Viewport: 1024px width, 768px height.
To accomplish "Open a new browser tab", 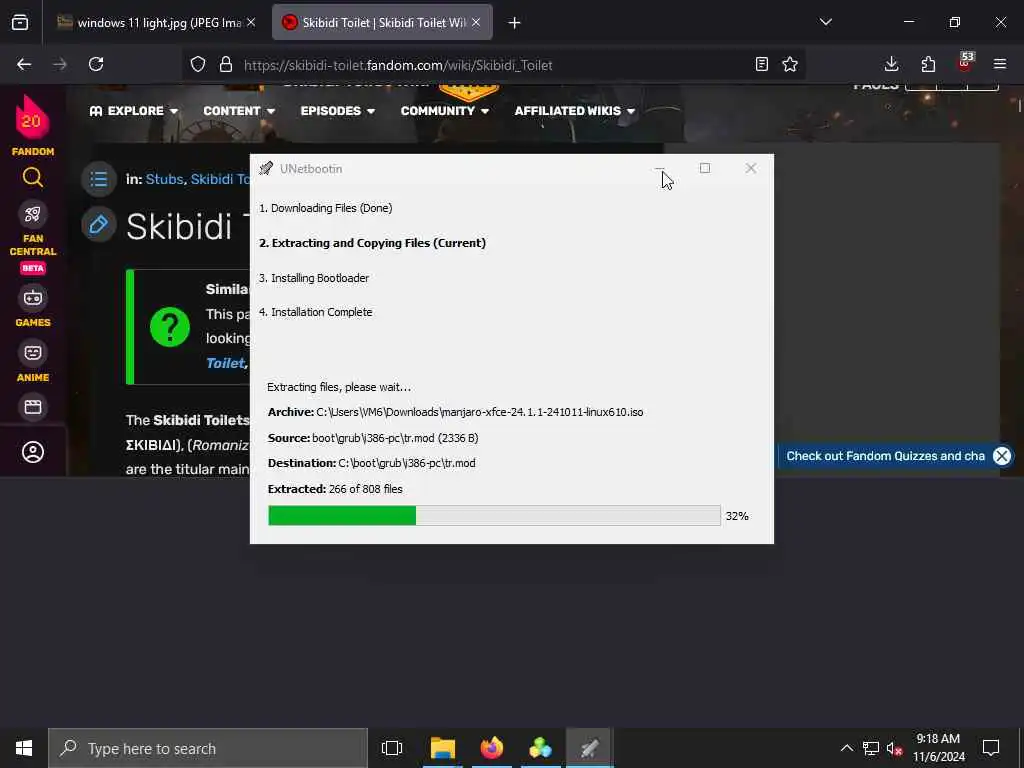I will point(515,23).
